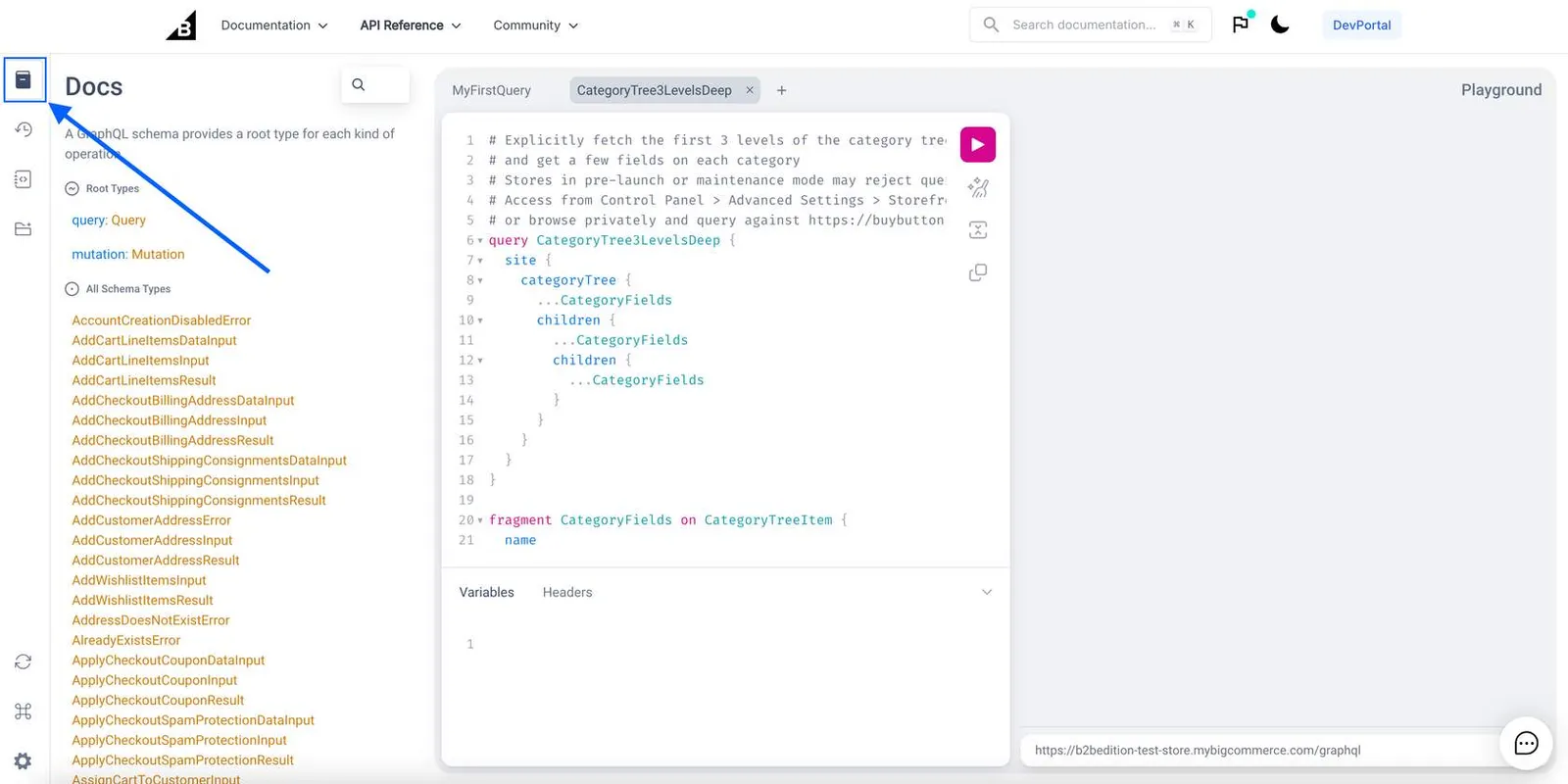Expand the Documentation menu
Screen dimensions: 1568x784
(274, 25)
